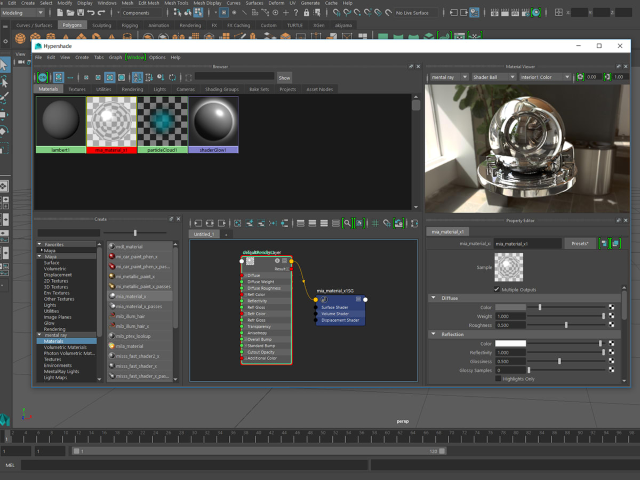This screenshot has width=640, height=480.
Task: Open the Hypershade Window menu
Action: click(135, 57)
